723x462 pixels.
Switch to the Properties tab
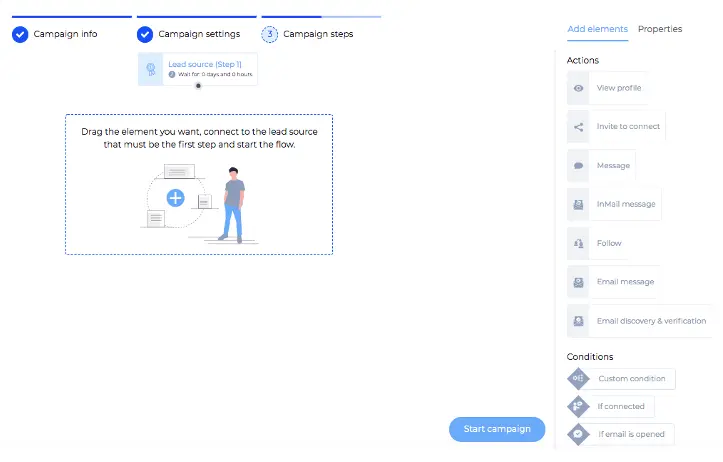pyautogui.click(x=660, y=29)
